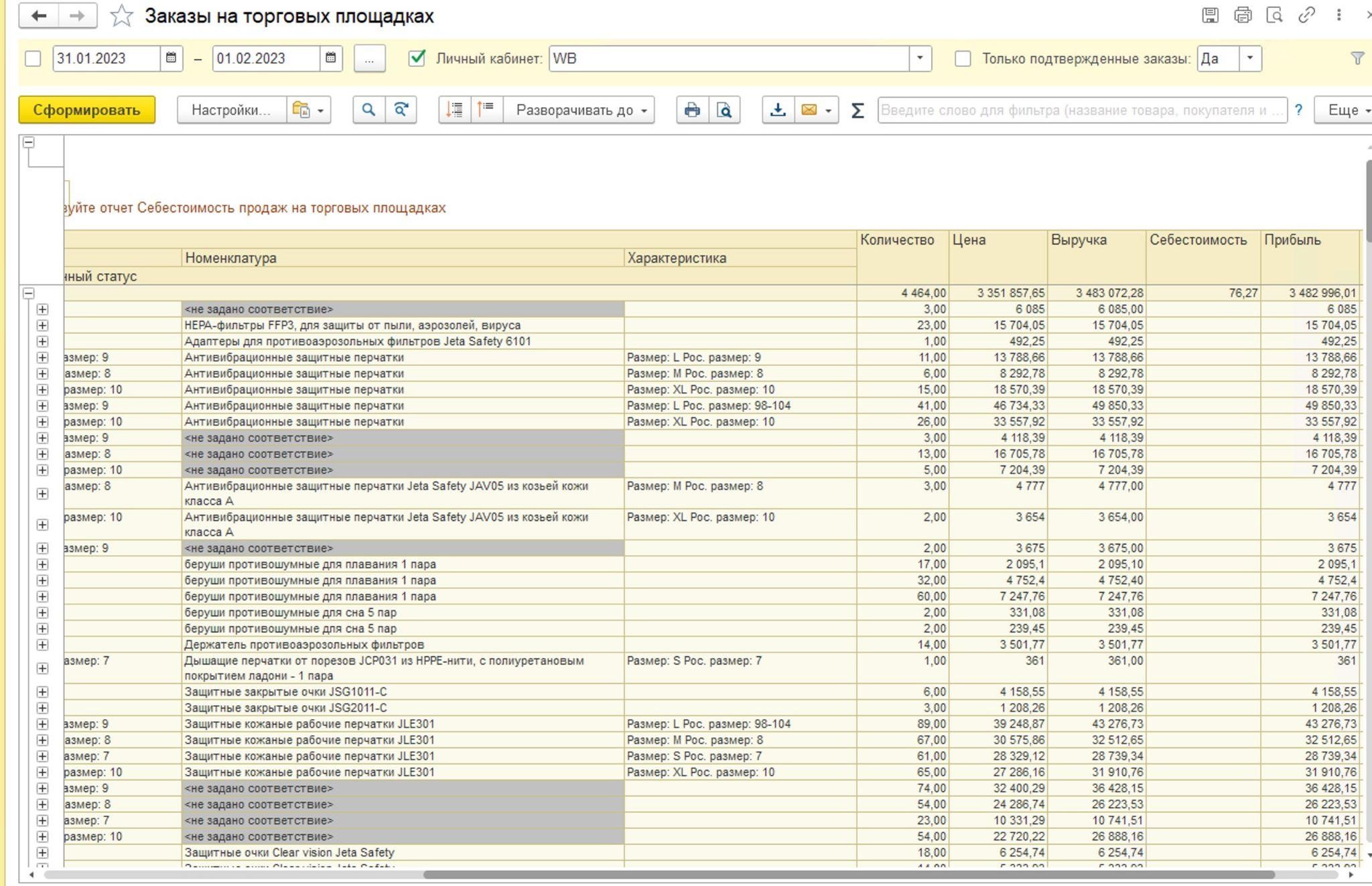Enable the date period checkbox

point(33,59)
